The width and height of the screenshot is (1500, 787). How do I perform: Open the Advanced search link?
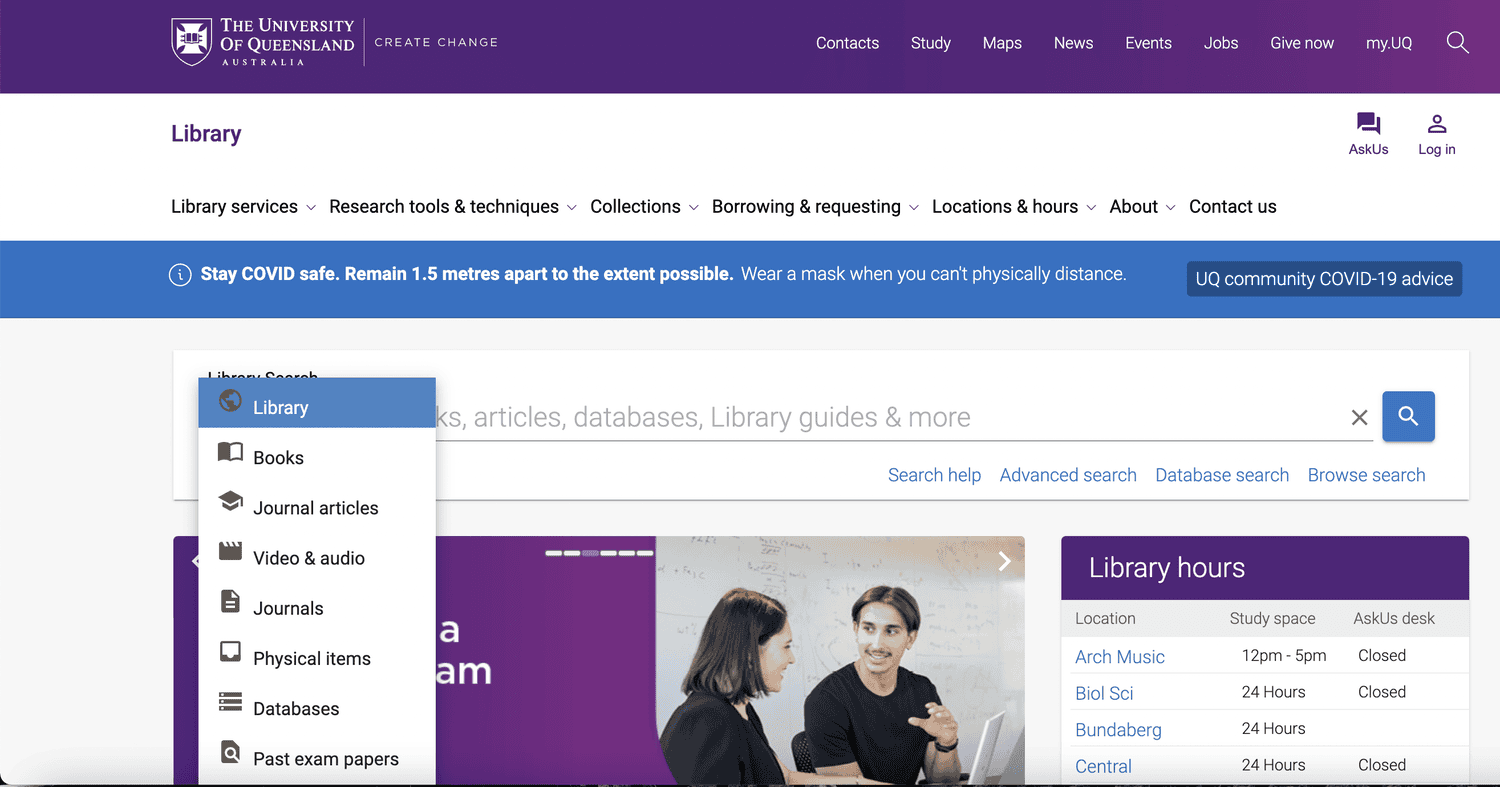click(1068, 475)
